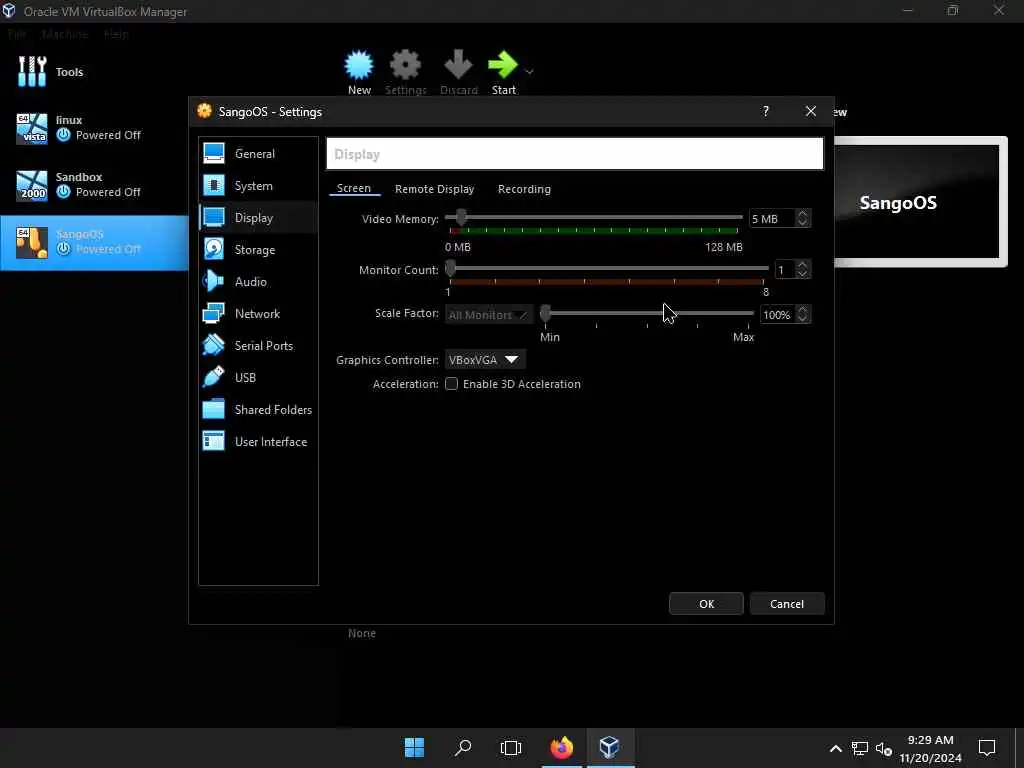Decrease Scale Factor with down spinner
The image size is (1024, 768).
[x=803, y=319]
